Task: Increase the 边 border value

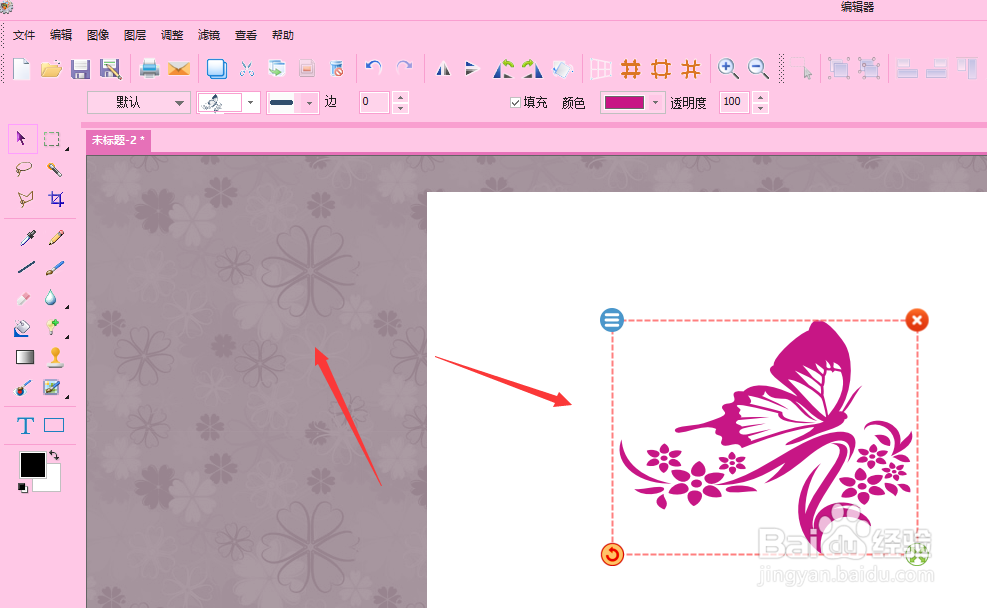Action: click(x=400, y=97)
